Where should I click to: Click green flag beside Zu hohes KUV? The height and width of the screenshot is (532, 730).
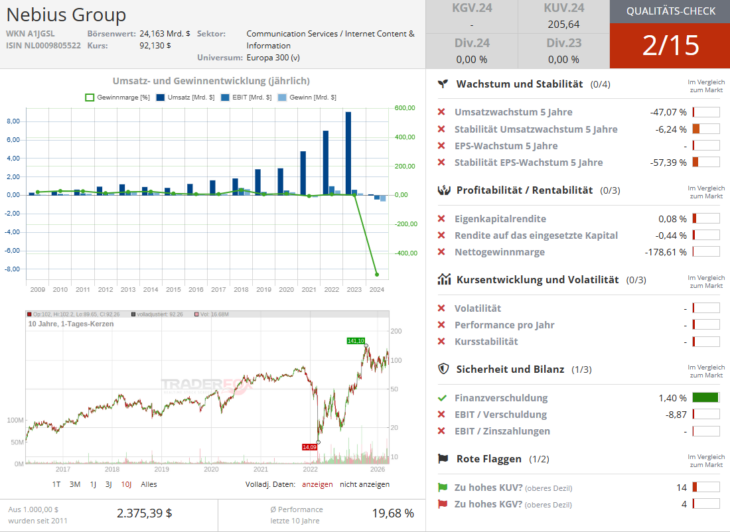tap(442, 486)
